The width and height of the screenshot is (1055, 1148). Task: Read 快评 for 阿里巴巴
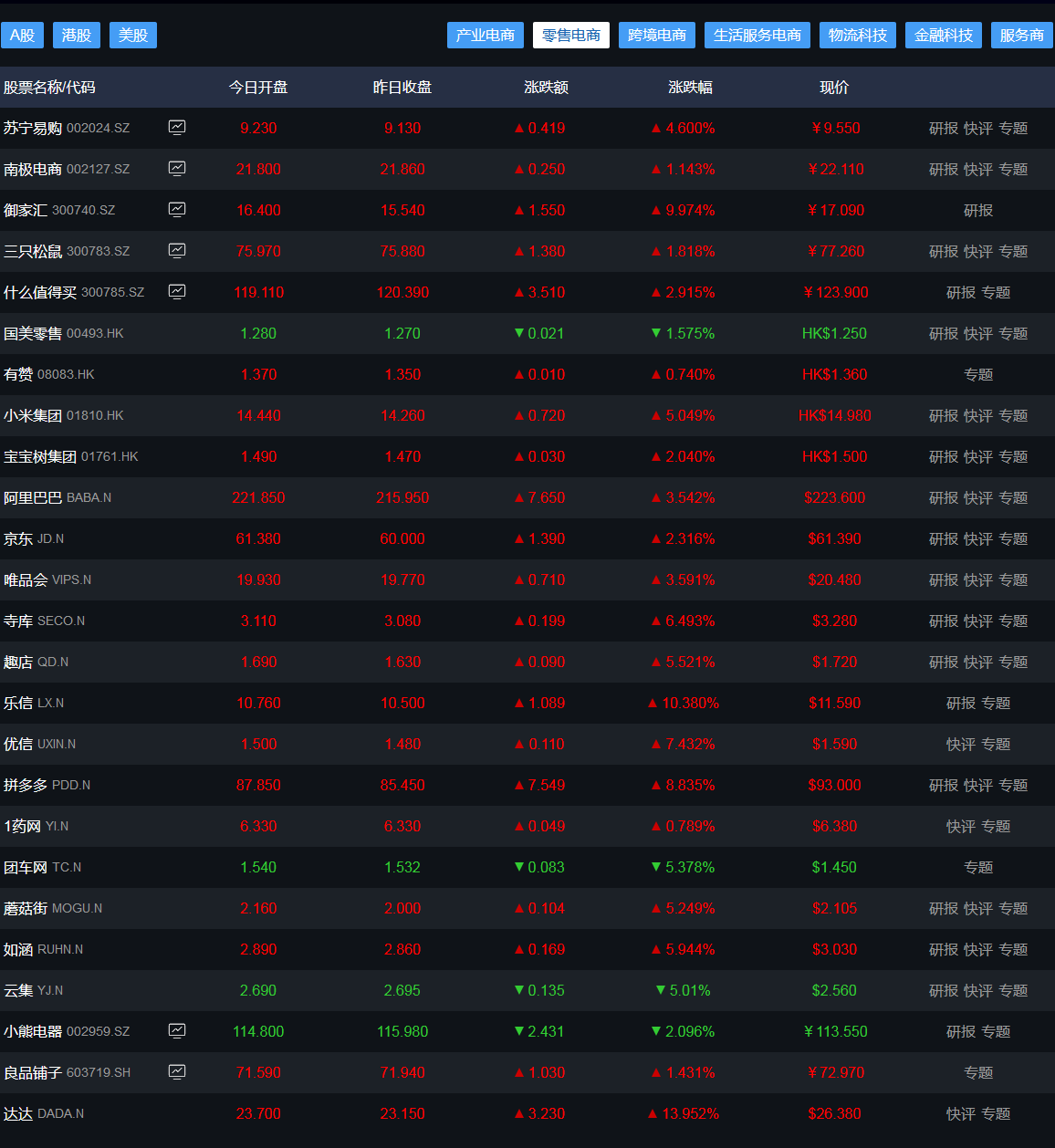(978, 498)
